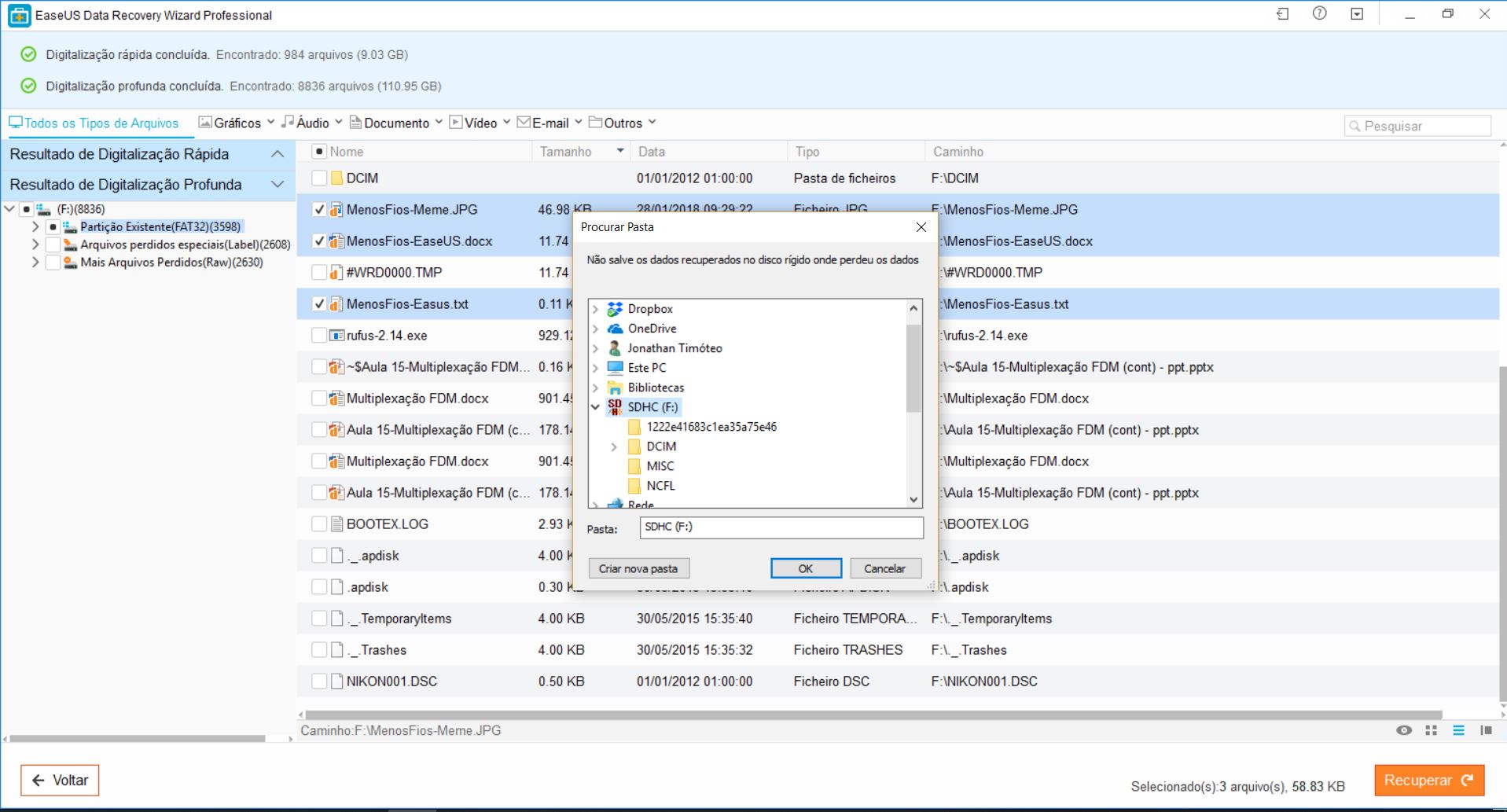Screen dimensions: 1507x812
Task: Click BOOTEX.LOG file icon
Action: [x=337, y=524]
